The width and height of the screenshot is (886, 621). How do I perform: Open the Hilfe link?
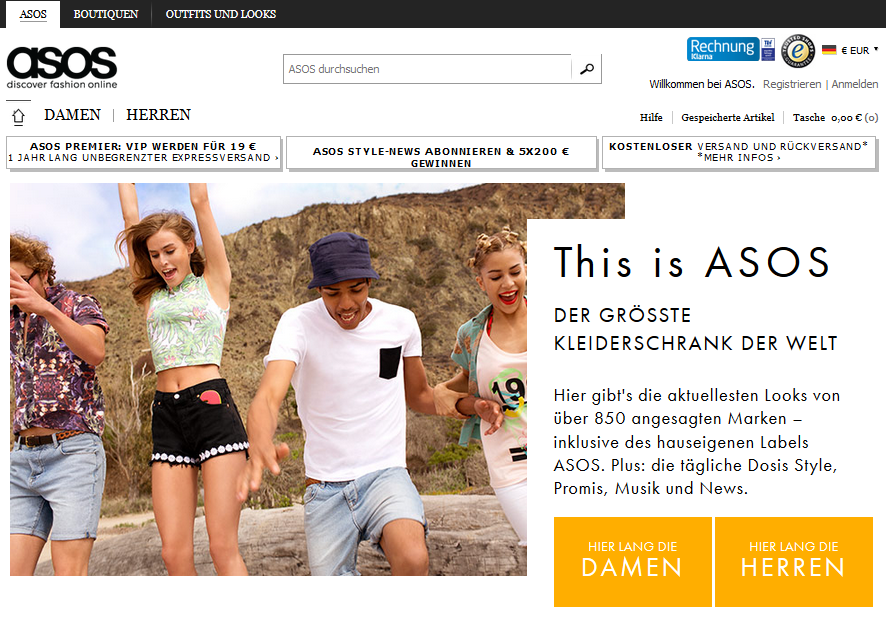point(651,118)
